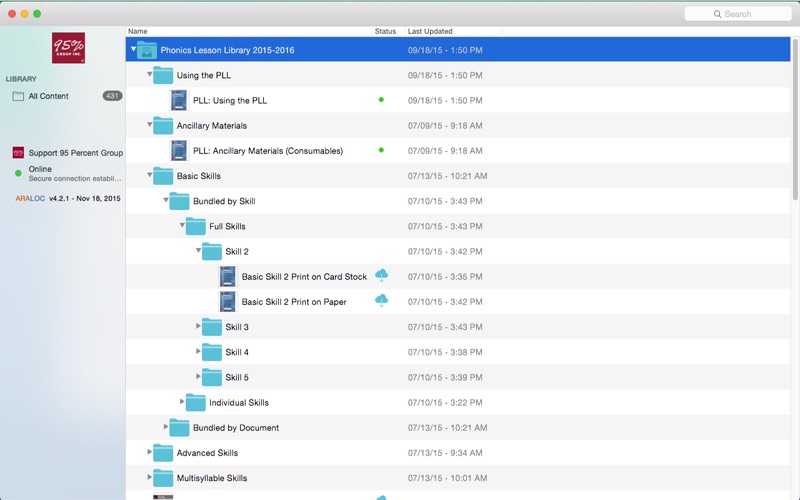This screenshot has width=800, height=500.
Task: Click the Search field
Action: point(738,14)
